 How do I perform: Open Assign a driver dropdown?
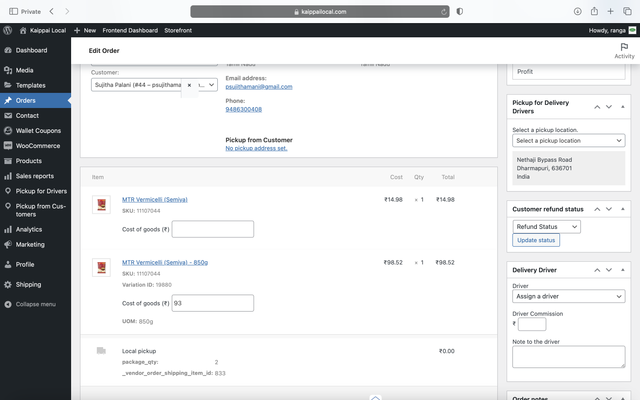coord(569,296)
